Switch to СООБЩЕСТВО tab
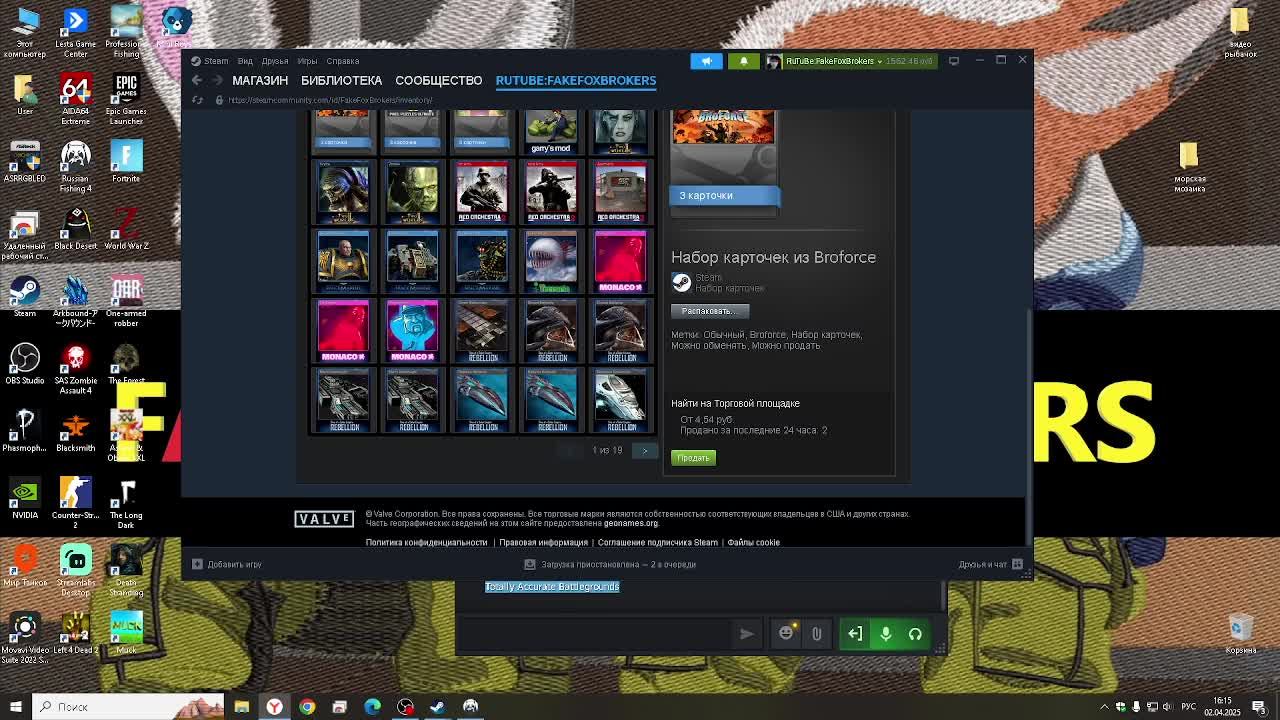The image size is (1280, 720). [438, 80]
